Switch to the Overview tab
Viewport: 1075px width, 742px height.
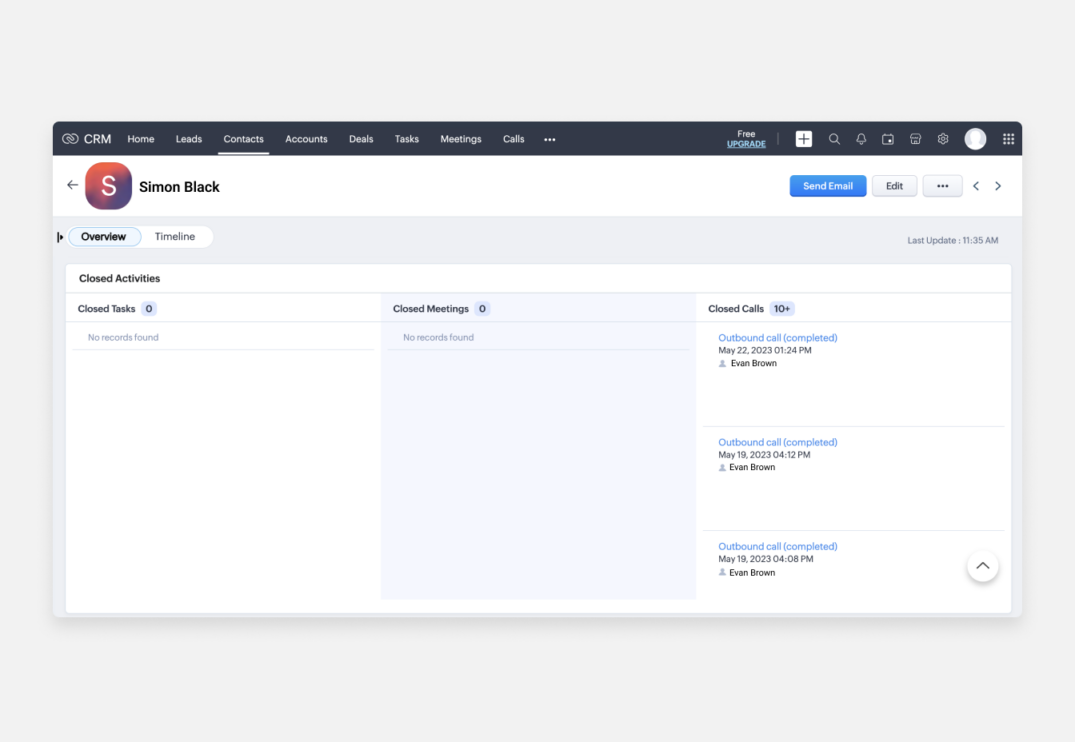103,236
